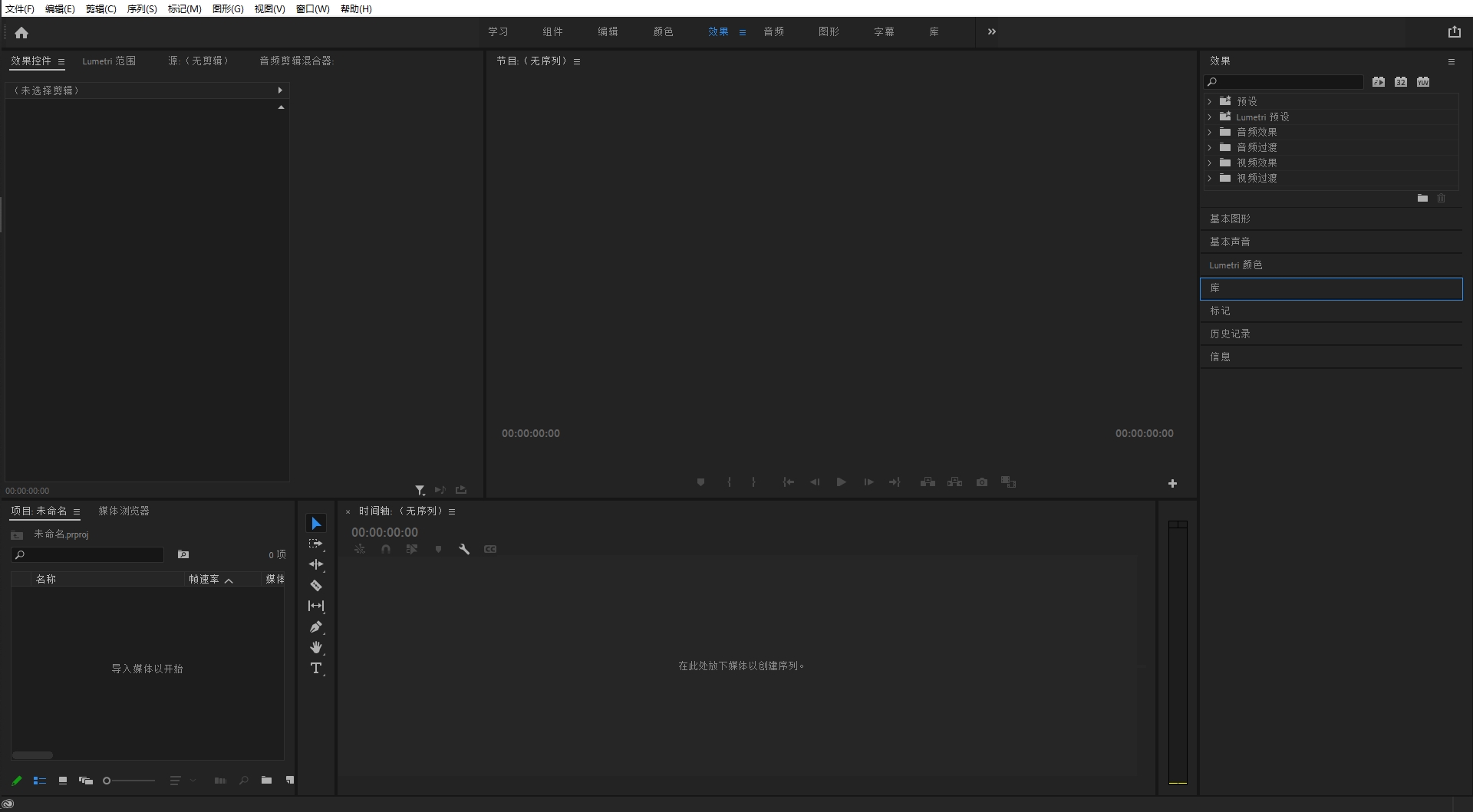Select the Razor tool

click(315, 585)
